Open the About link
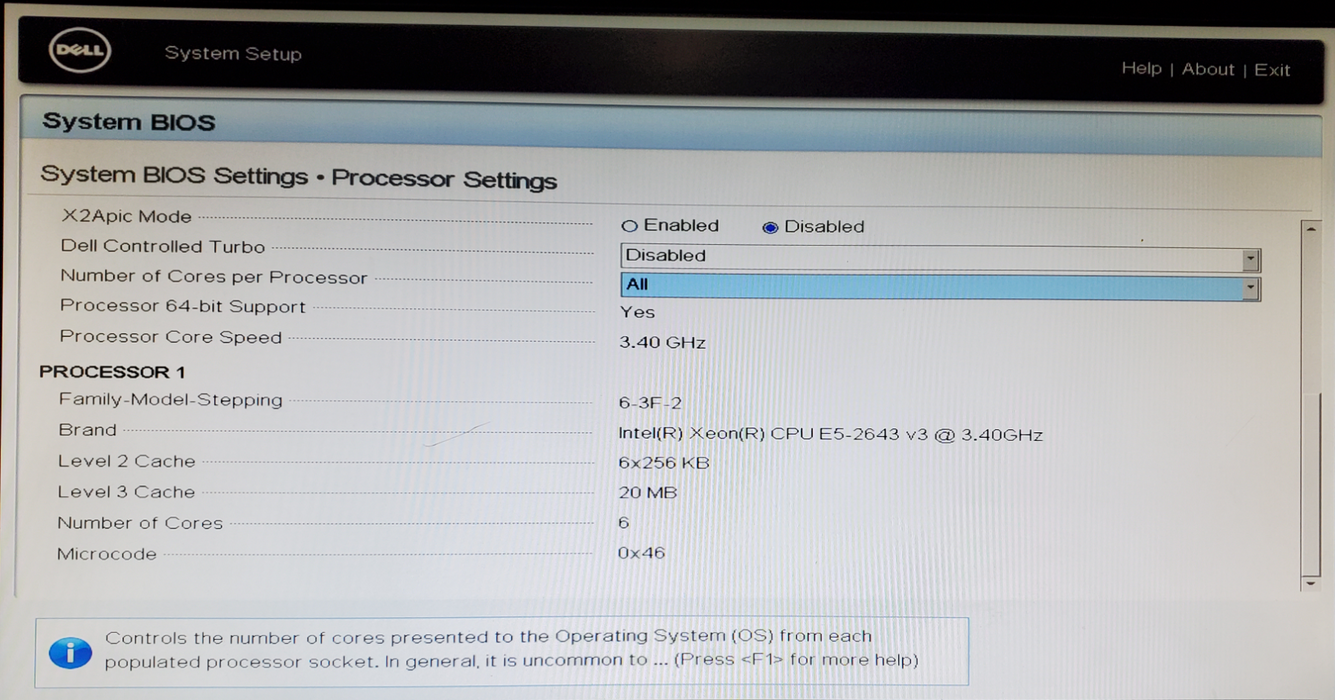The width and height of the screenshot is (1335, 700). tap(1208, 69)
